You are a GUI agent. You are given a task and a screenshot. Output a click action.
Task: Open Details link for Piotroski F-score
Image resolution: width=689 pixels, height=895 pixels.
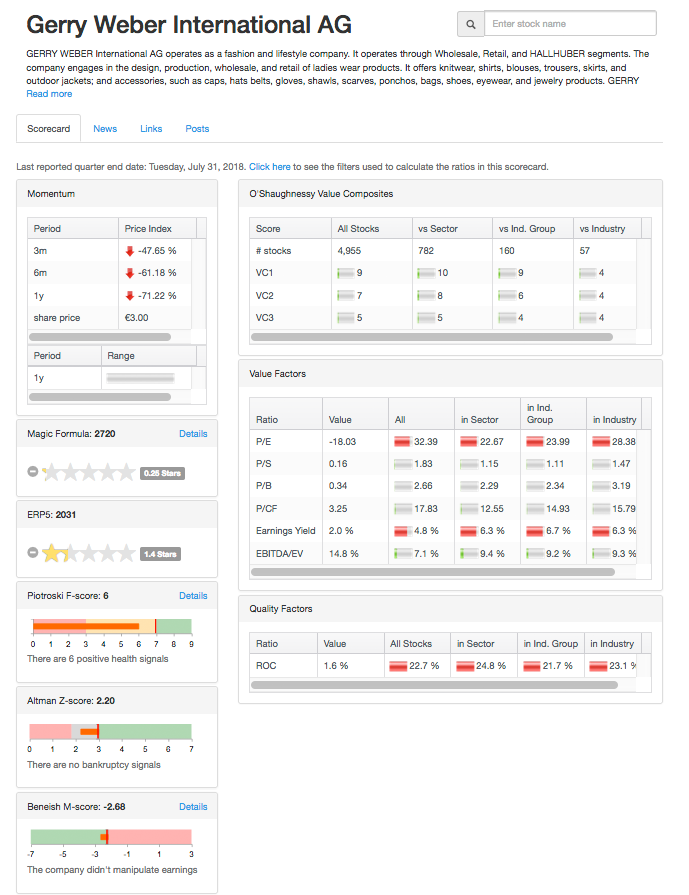pyautogui.click(x=193, y=596)
